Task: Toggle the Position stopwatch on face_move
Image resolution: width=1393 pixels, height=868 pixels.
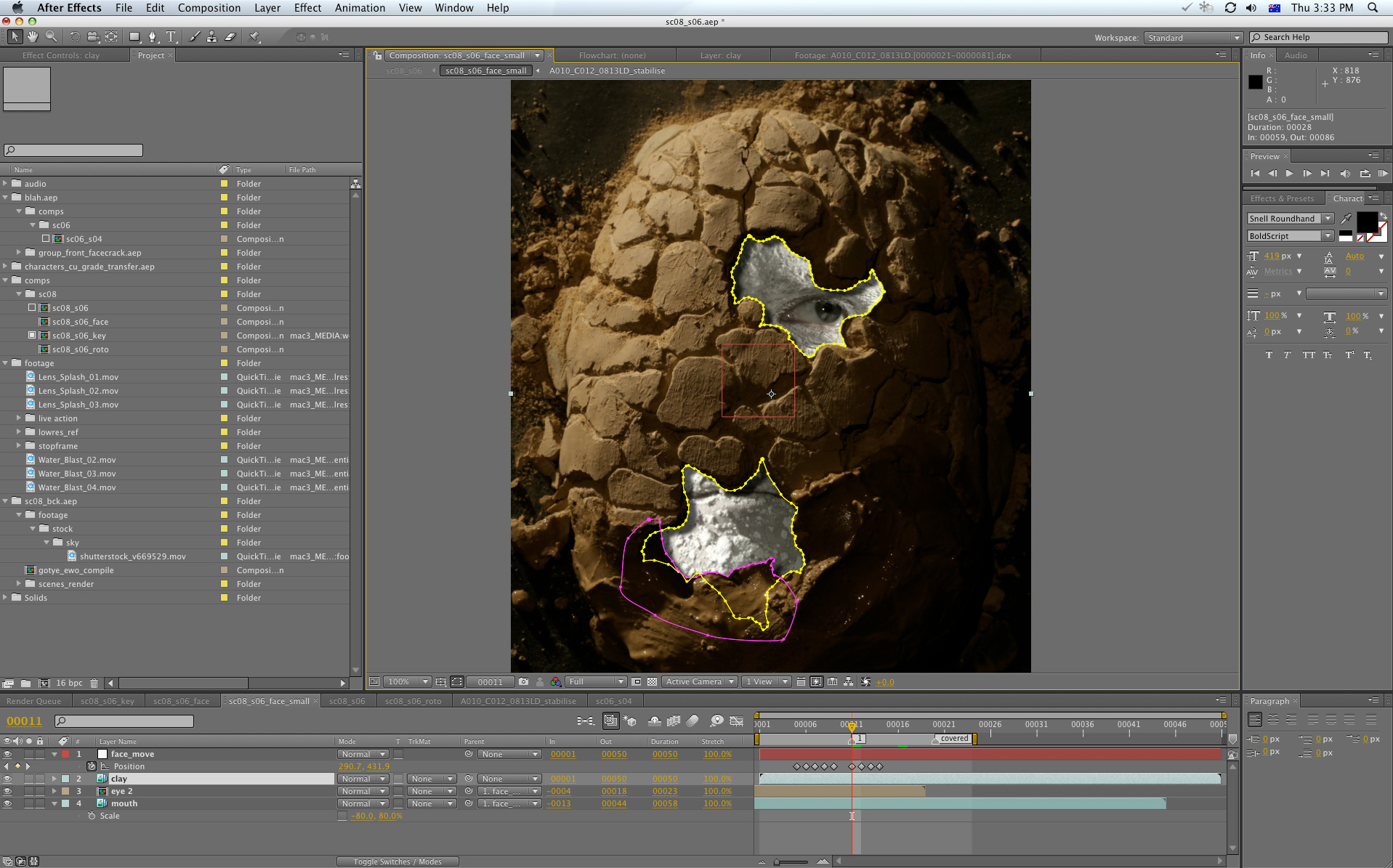Action: coord(92,766)
